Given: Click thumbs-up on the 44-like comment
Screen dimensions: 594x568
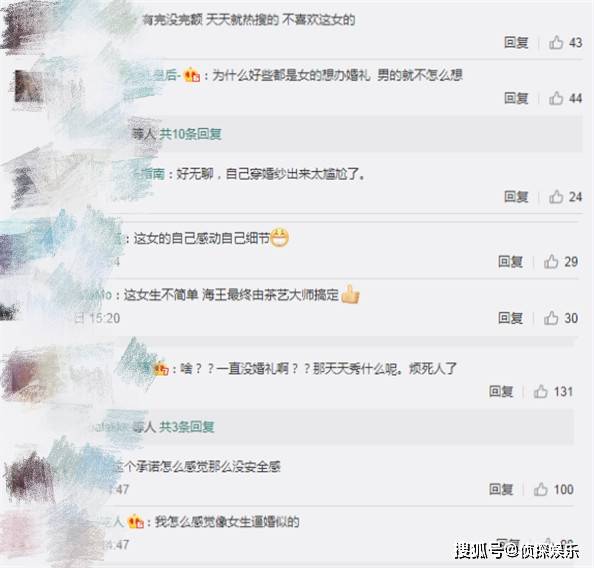Looking at the screenshot, I should click(556, 98).
